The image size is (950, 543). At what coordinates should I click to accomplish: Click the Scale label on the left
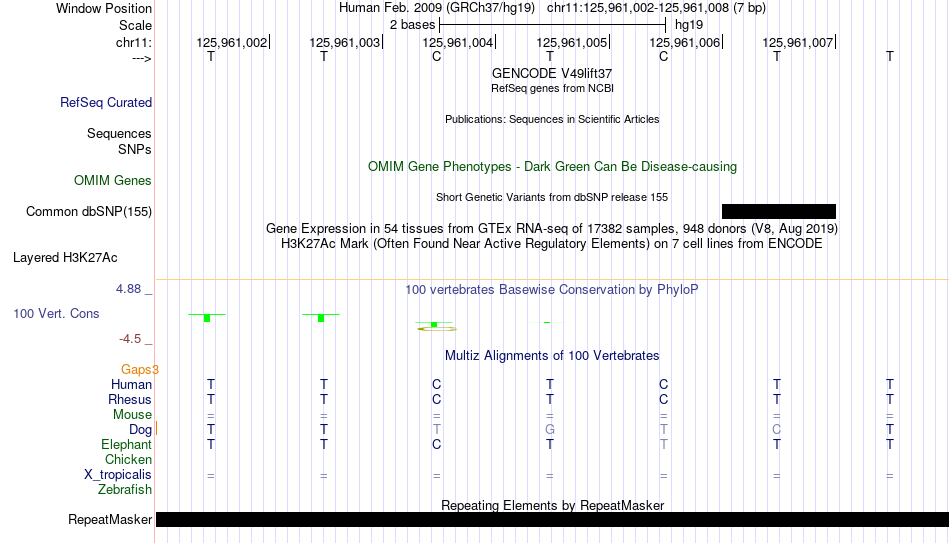coord(136,25)
